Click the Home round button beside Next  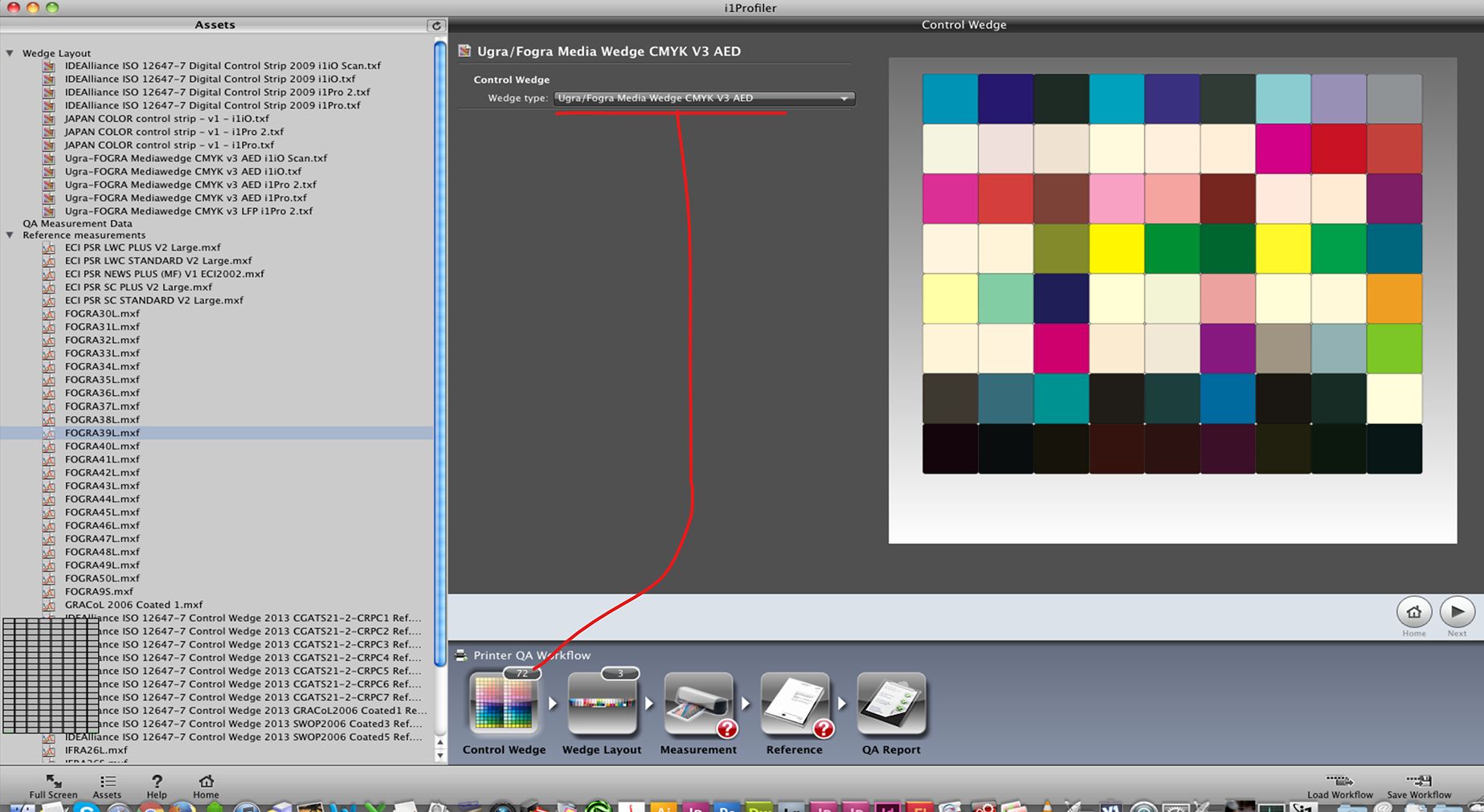click(1413, 612)
